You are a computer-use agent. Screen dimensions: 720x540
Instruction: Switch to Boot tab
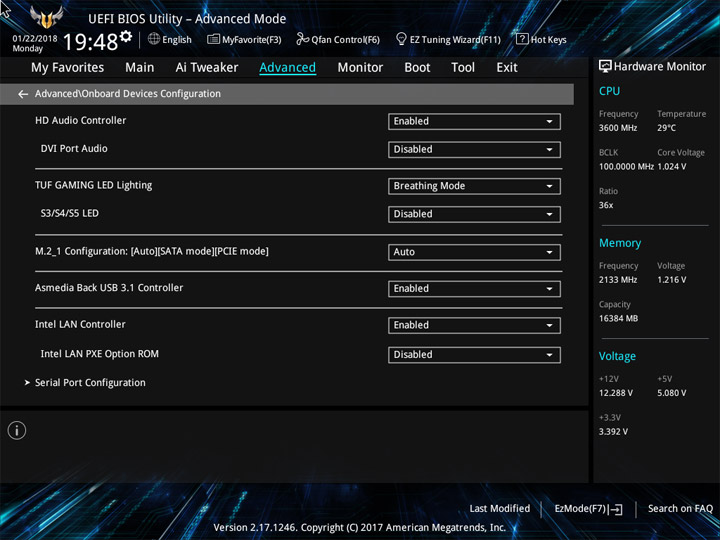417,68
